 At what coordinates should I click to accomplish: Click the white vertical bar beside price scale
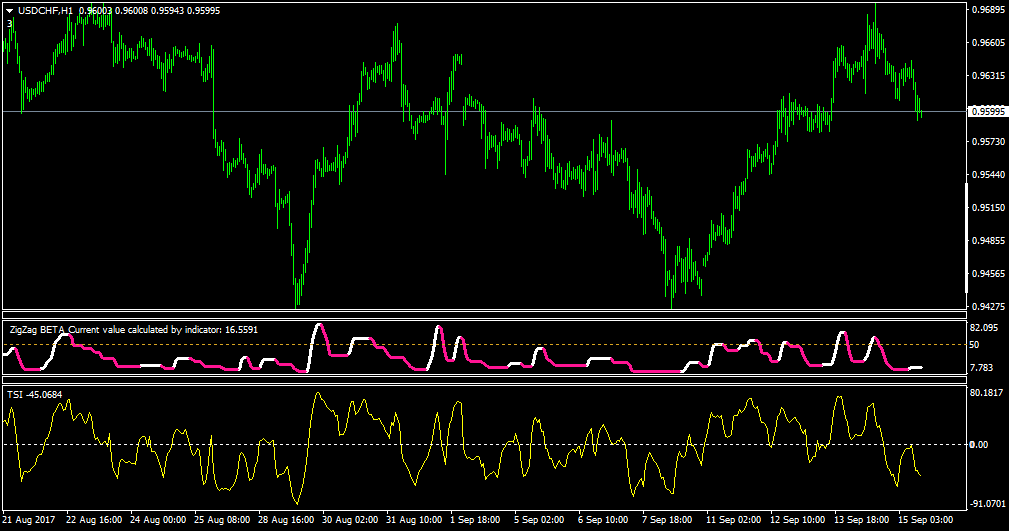967,238
